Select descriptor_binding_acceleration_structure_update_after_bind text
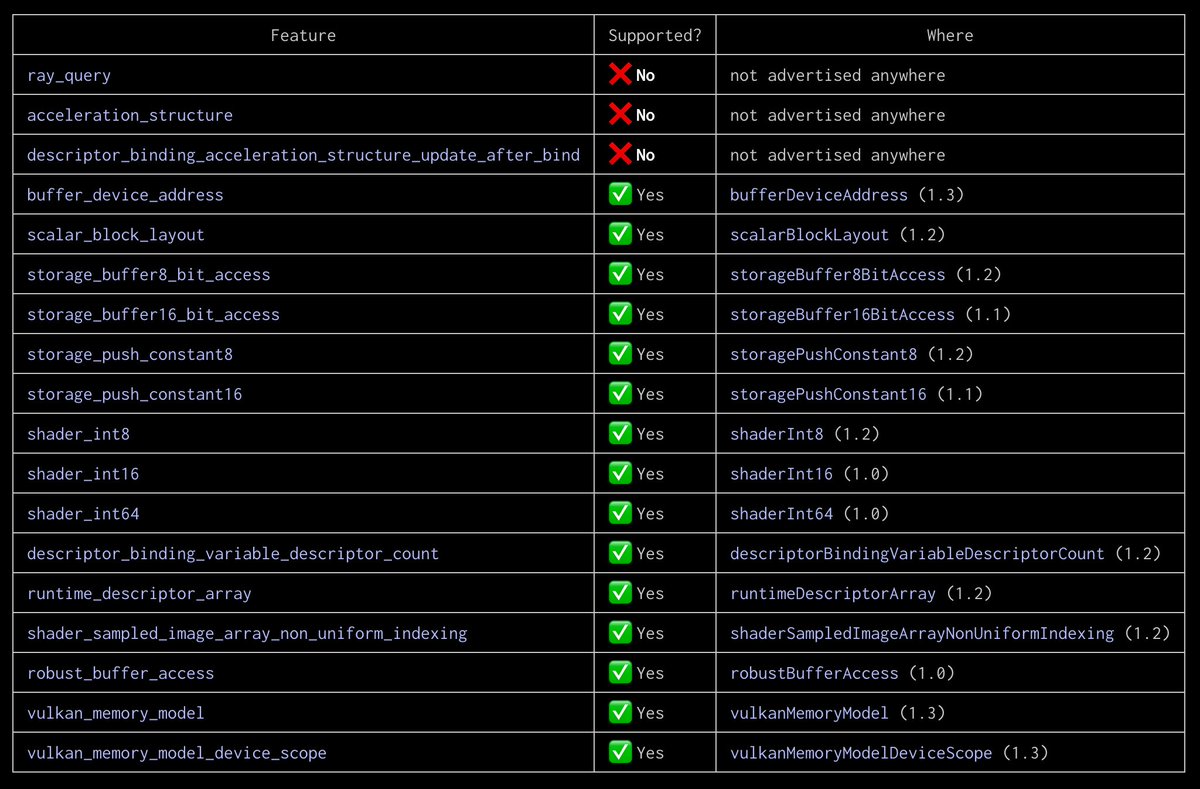The image size is (1200, 789). 303,155
